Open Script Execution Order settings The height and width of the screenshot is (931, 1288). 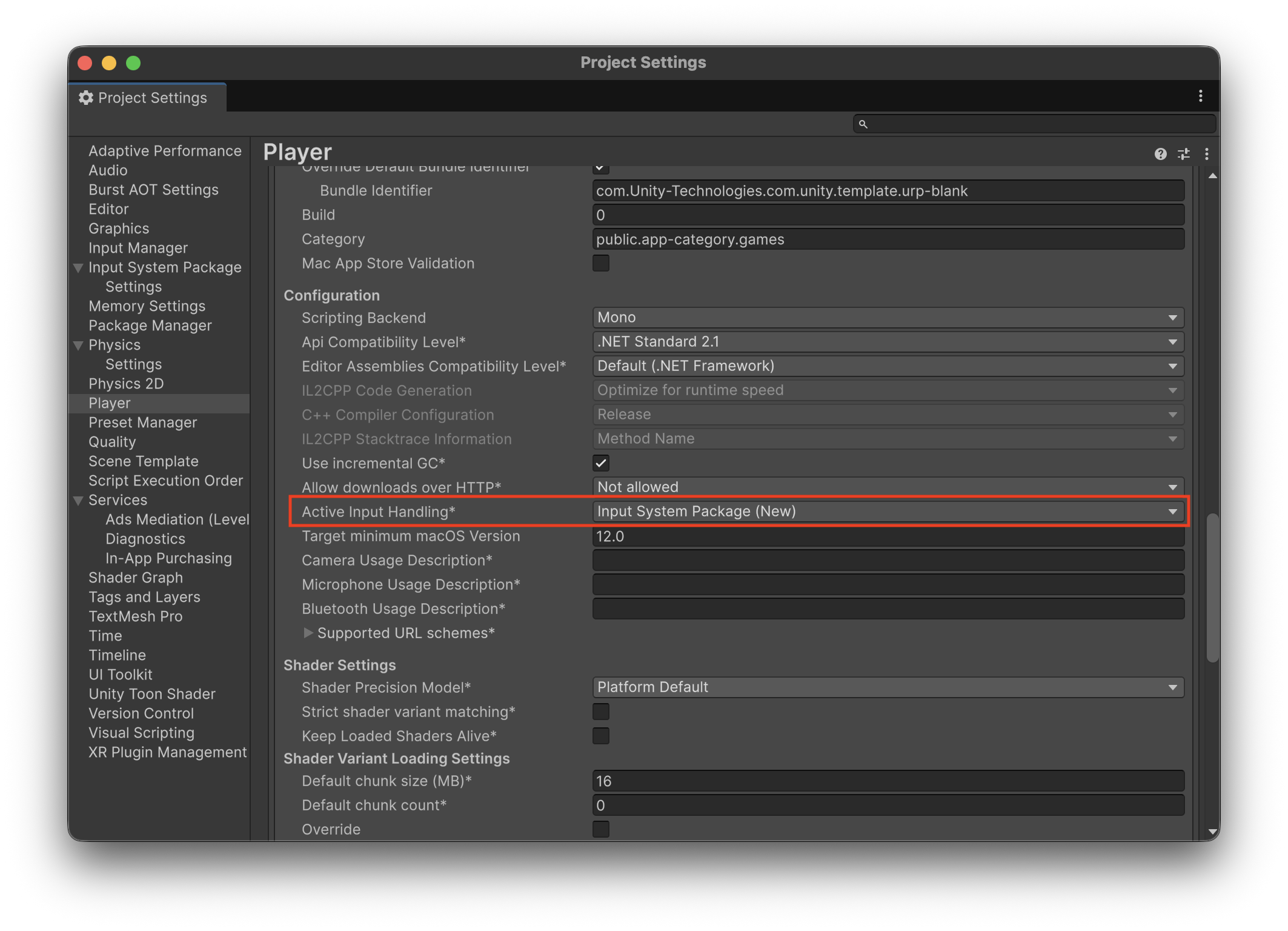pos(165,481)
